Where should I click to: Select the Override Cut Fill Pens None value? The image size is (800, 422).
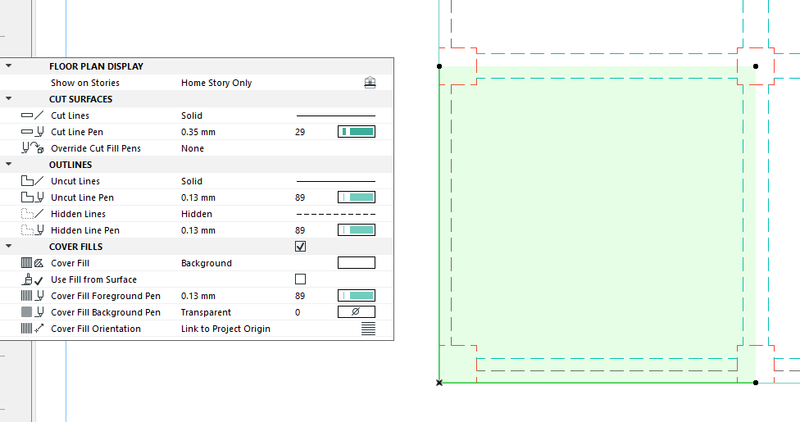click(x=192, y=148)
